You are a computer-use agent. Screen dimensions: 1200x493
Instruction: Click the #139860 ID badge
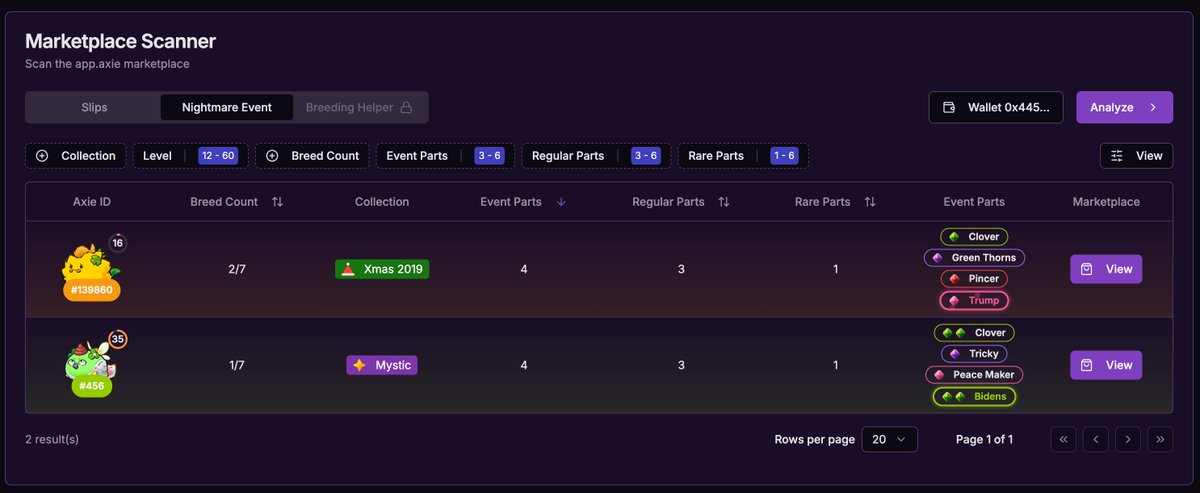(92, 290)
